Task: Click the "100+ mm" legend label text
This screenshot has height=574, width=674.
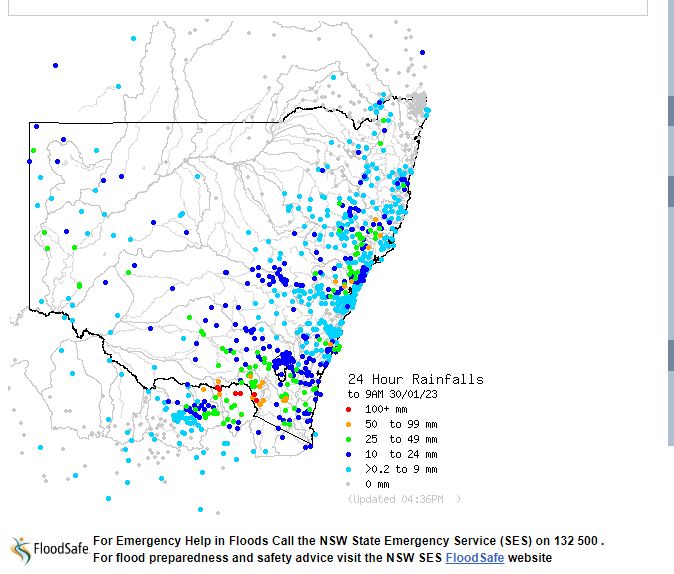Action: point(387,409)
